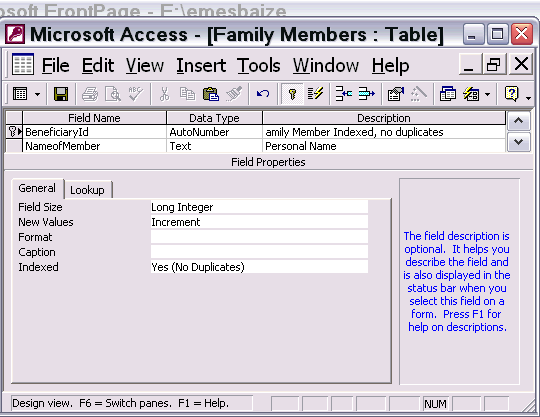Click the BeneficiaryId field name cell
The width and height of the screenshot is (540, 417).
click(94, 132)
